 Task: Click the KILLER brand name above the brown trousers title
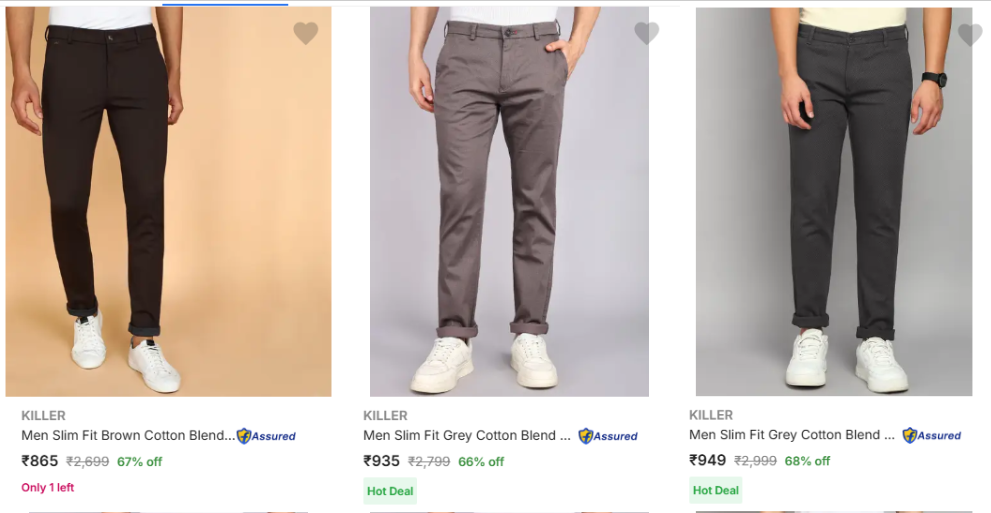(x=43, y=416)
